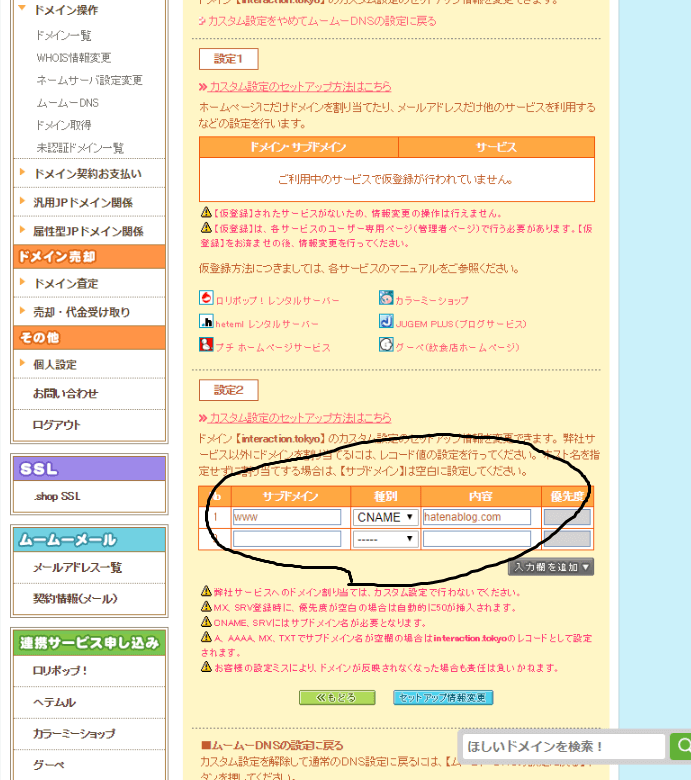Expand 個人設定 menu
Screen dimensions: 691x780
[22, 363]
